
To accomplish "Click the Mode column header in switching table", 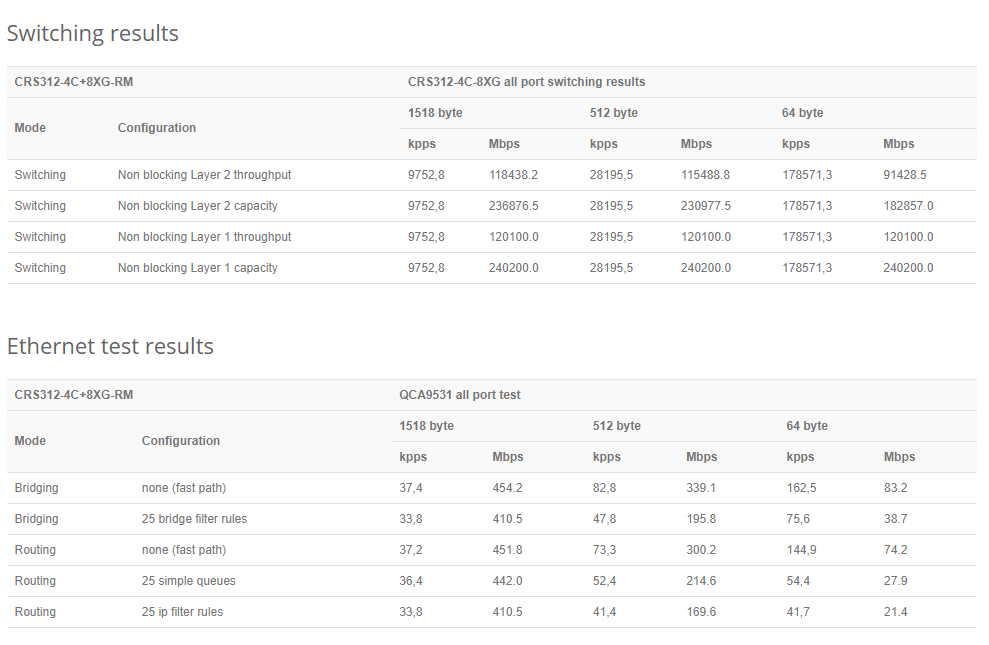I will (x=30, y=128).
